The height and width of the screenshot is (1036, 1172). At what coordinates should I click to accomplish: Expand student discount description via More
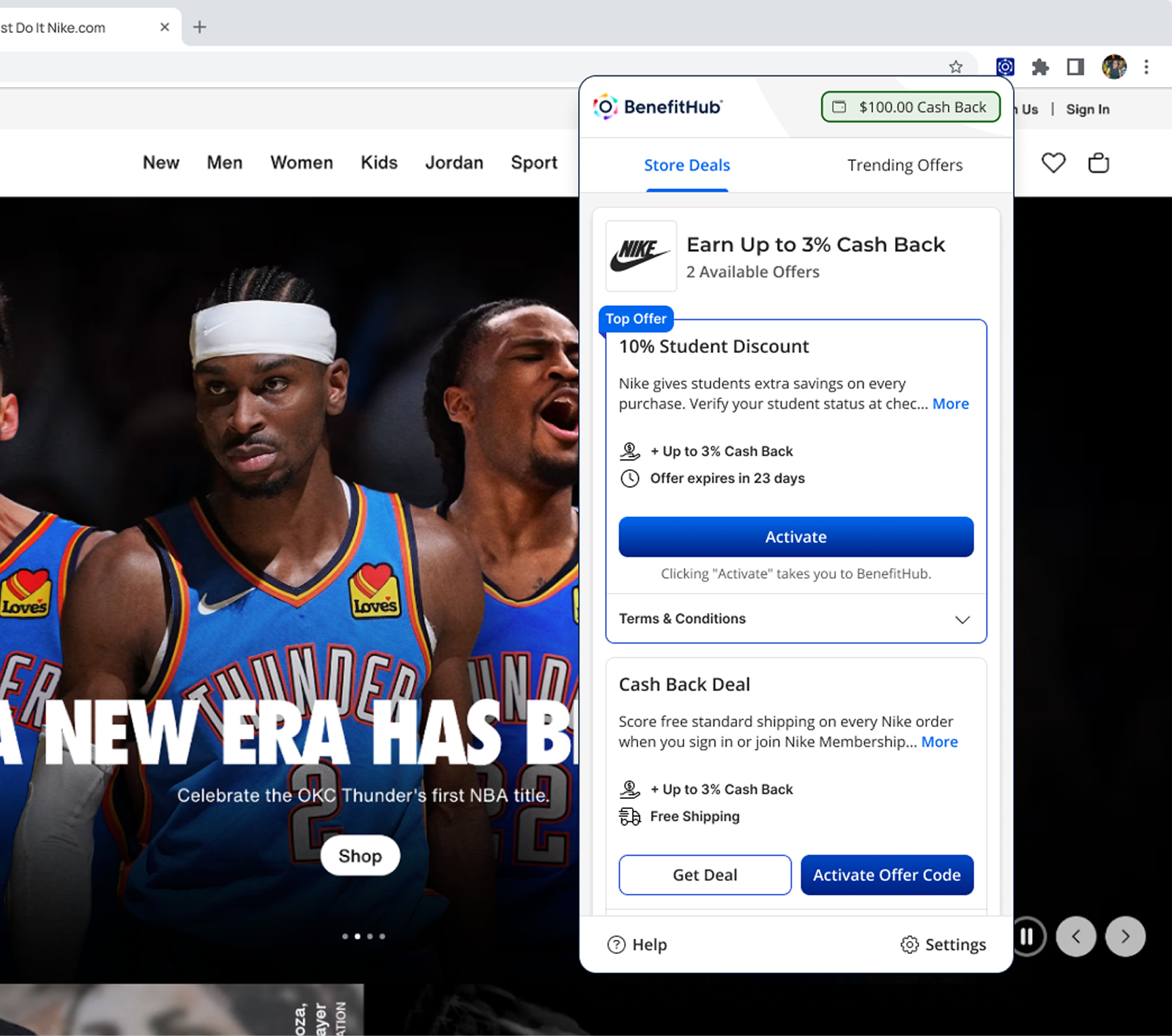[950, 404]
